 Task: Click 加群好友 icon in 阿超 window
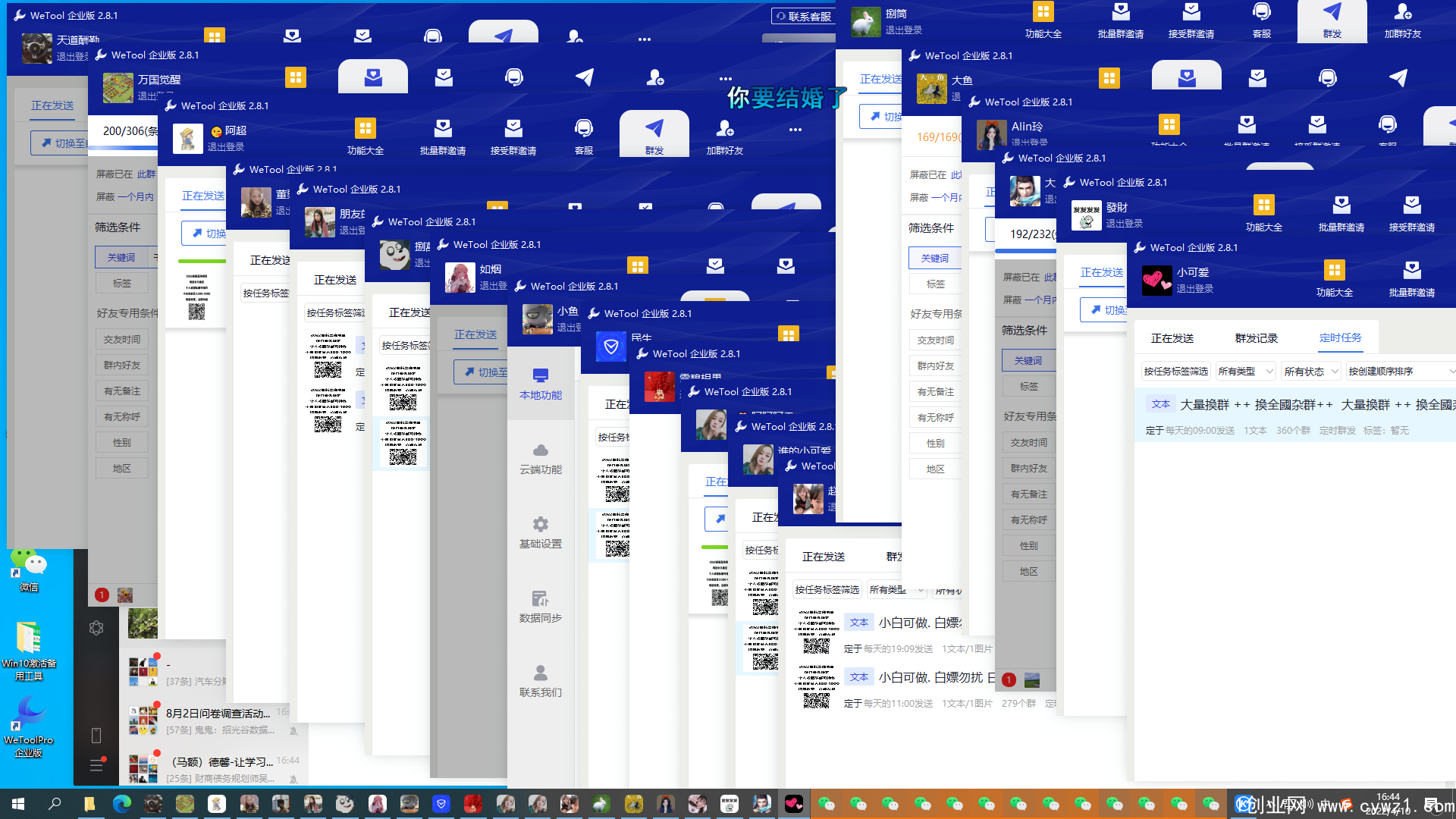(x=725, y=136)
